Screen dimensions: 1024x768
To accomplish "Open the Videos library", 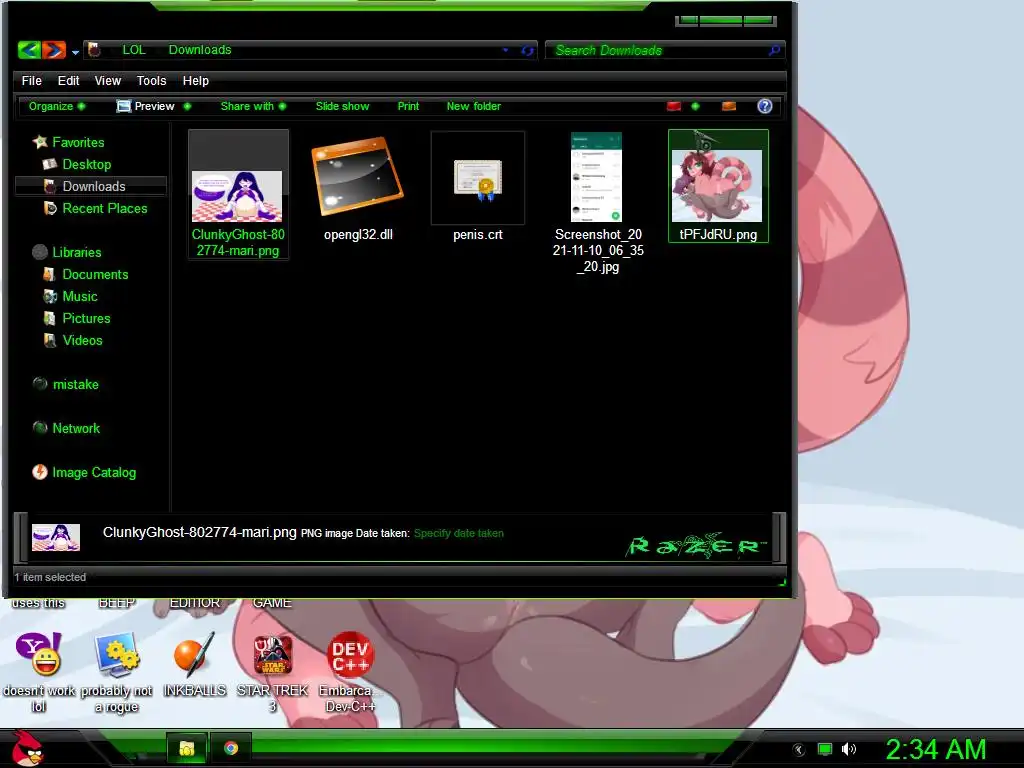I will click(82, 340).
